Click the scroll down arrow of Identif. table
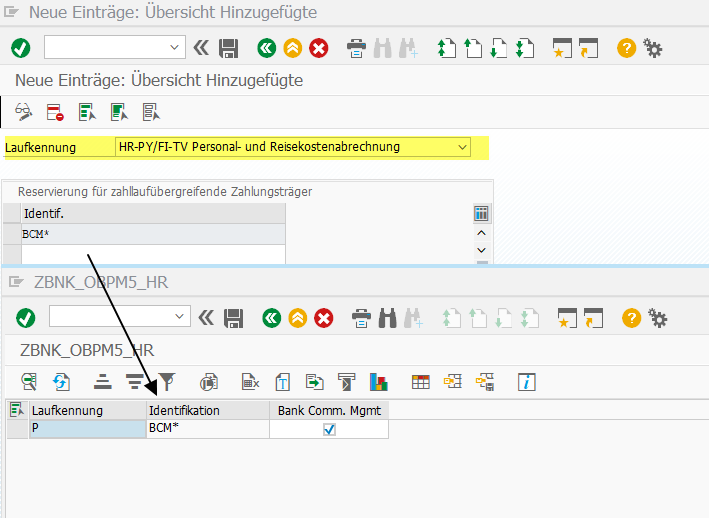Screen dimensions: 709x518 (481, 251)
